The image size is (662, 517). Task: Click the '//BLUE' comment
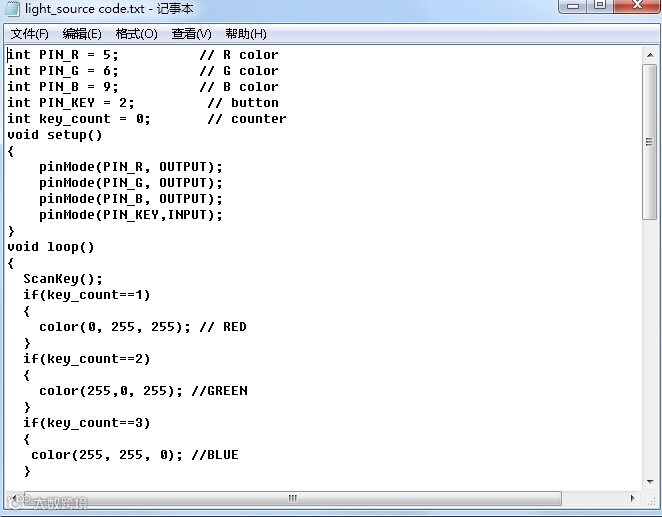[x=215, y=455]
